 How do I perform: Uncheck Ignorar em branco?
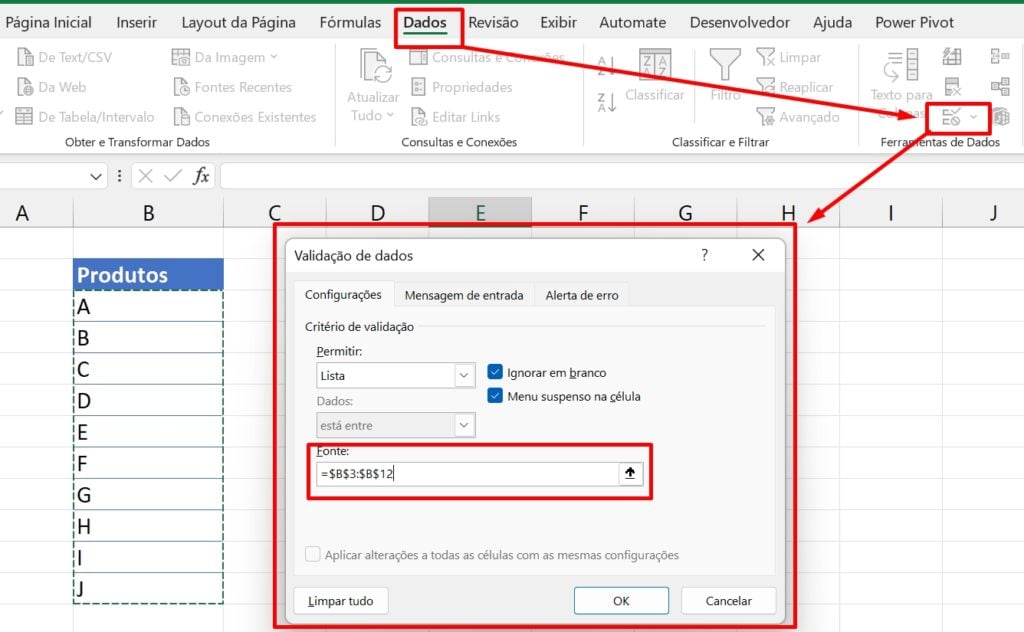[x=495, y=370]
